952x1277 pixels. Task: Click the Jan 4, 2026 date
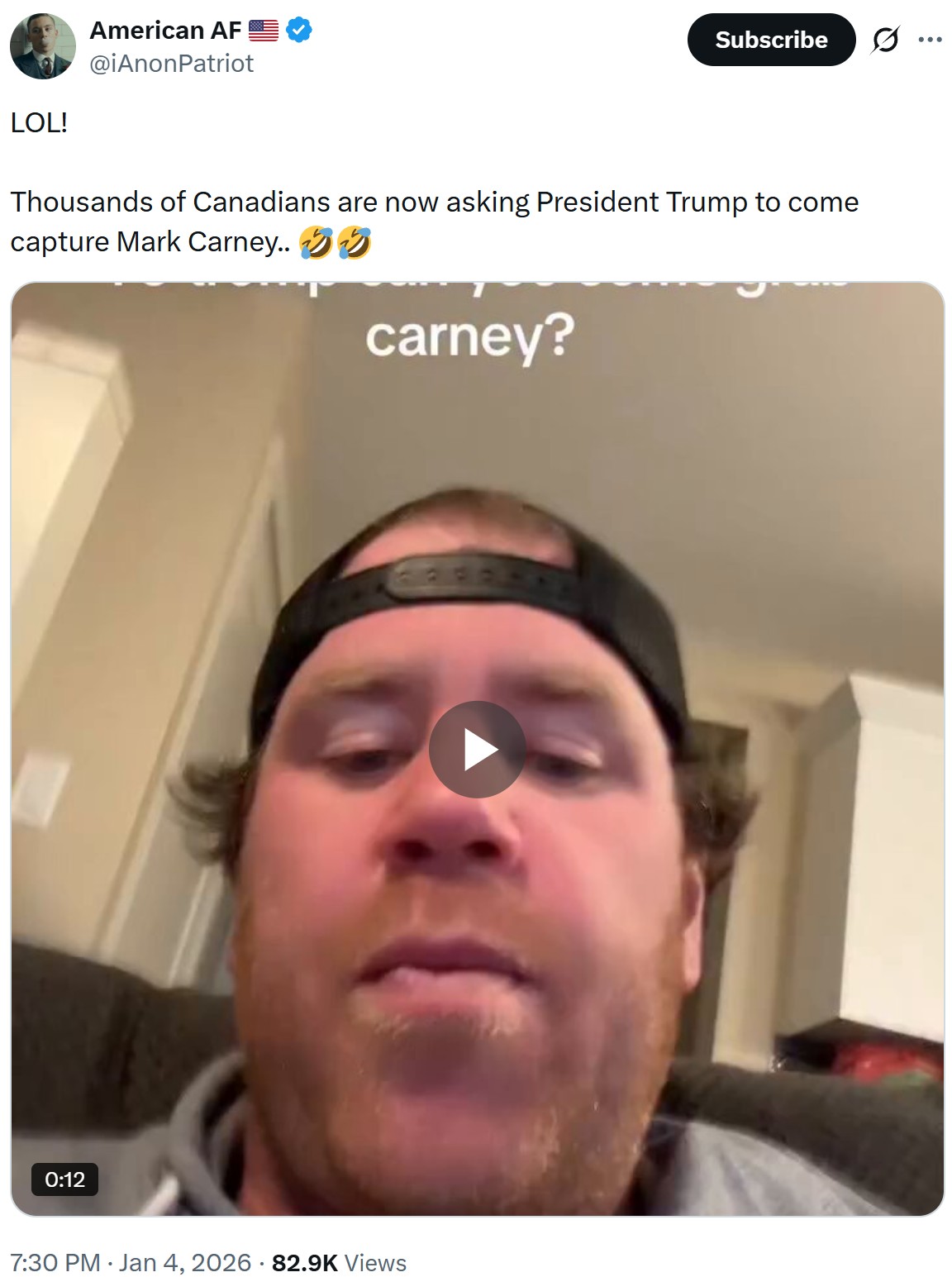[x=185, y=1262]
